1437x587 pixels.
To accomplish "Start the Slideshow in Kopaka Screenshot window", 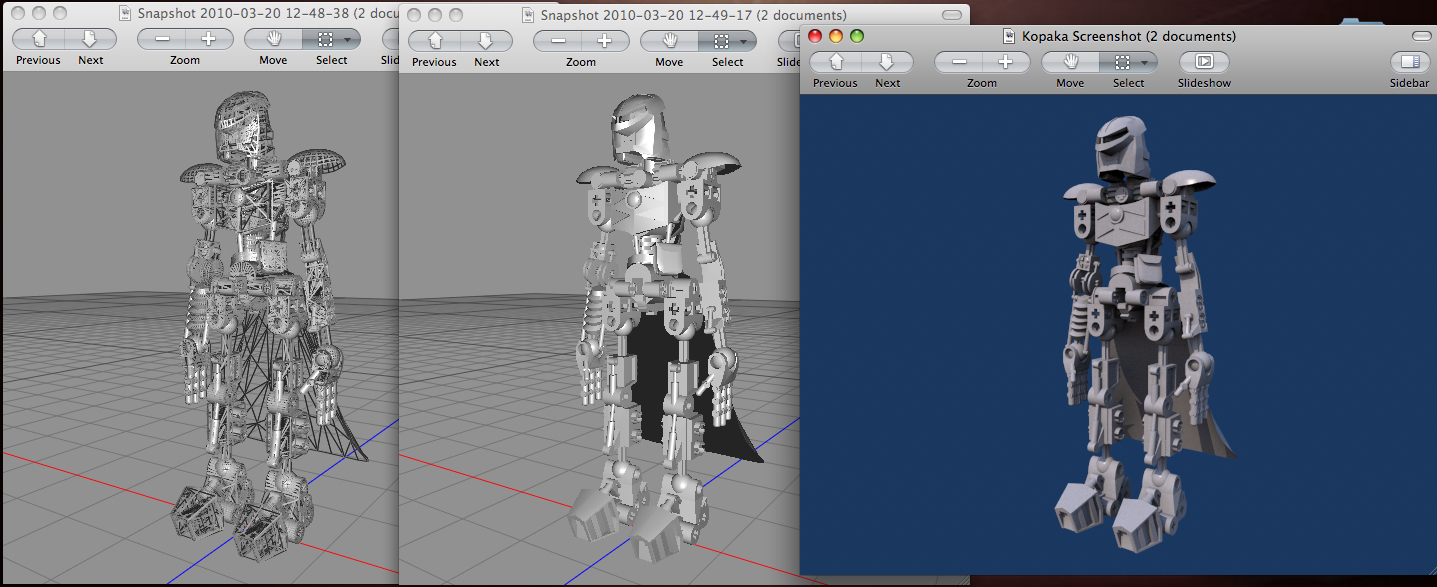I will coord(1204,62).
